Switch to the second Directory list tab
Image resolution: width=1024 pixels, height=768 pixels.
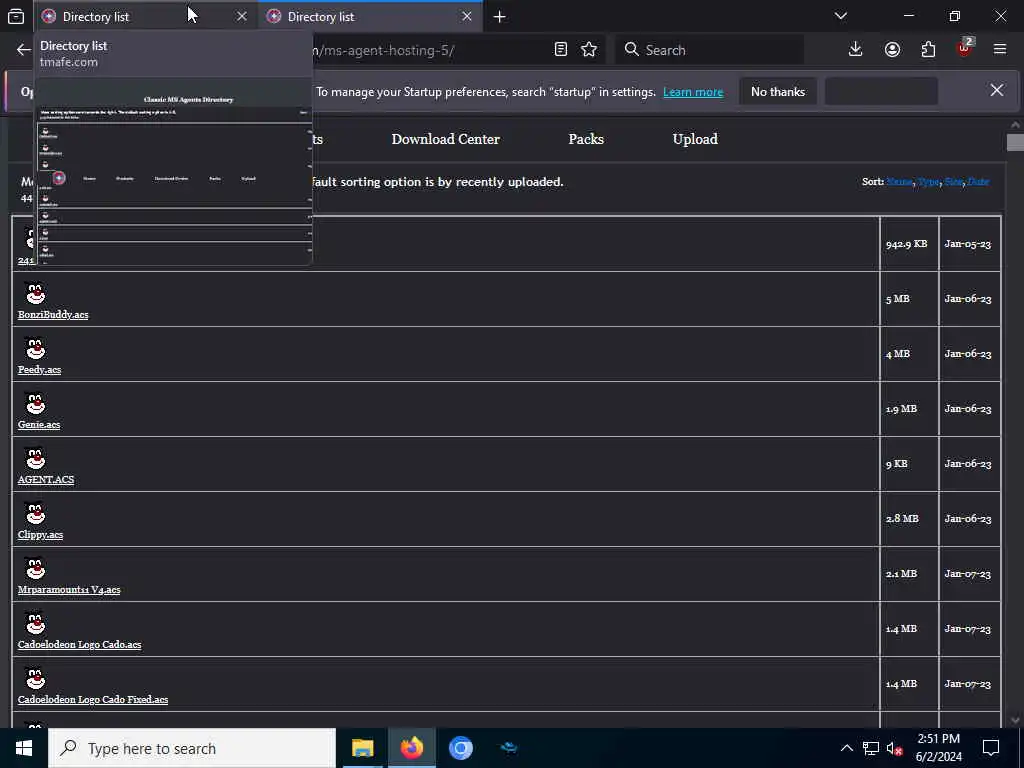click(370, 16)
